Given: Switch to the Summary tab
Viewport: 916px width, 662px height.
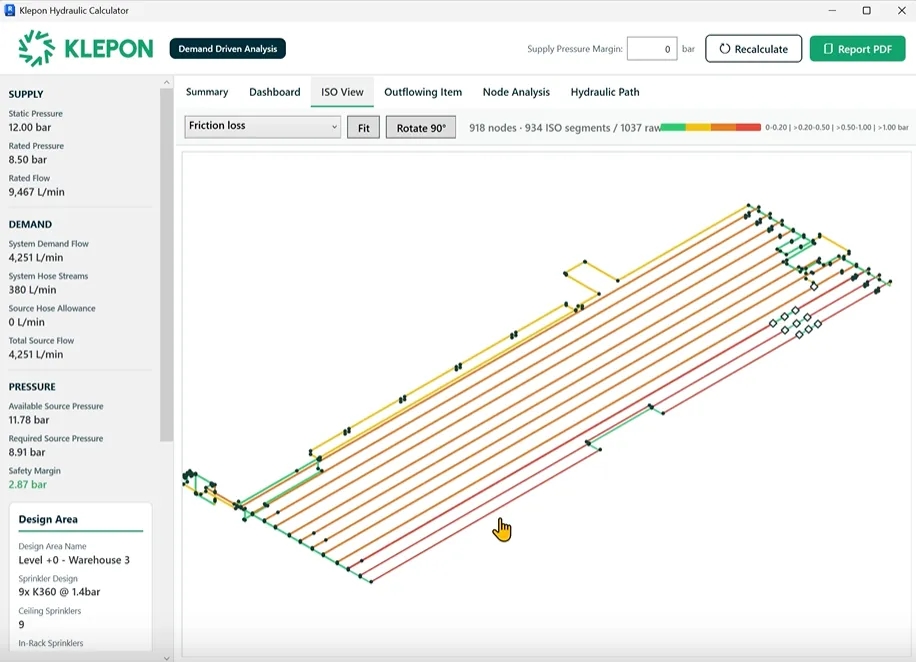Looking at the screenshot, I should tap(207, 92).
